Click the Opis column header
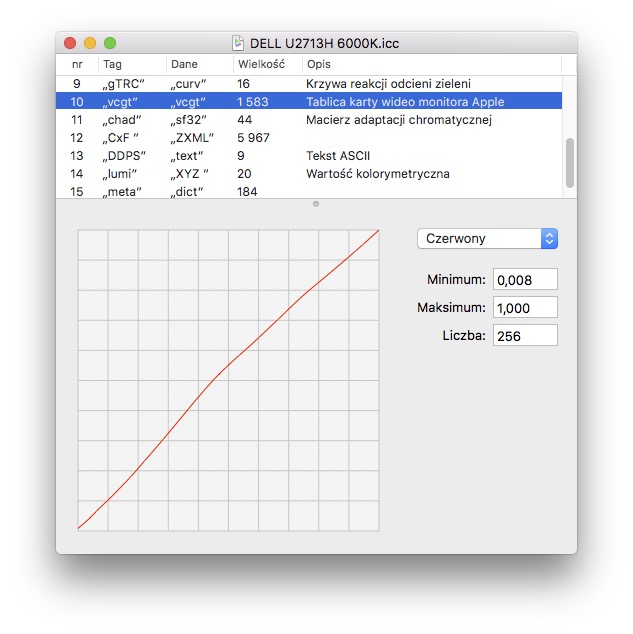Screen dimensions: 633x634 coord(432,64)
